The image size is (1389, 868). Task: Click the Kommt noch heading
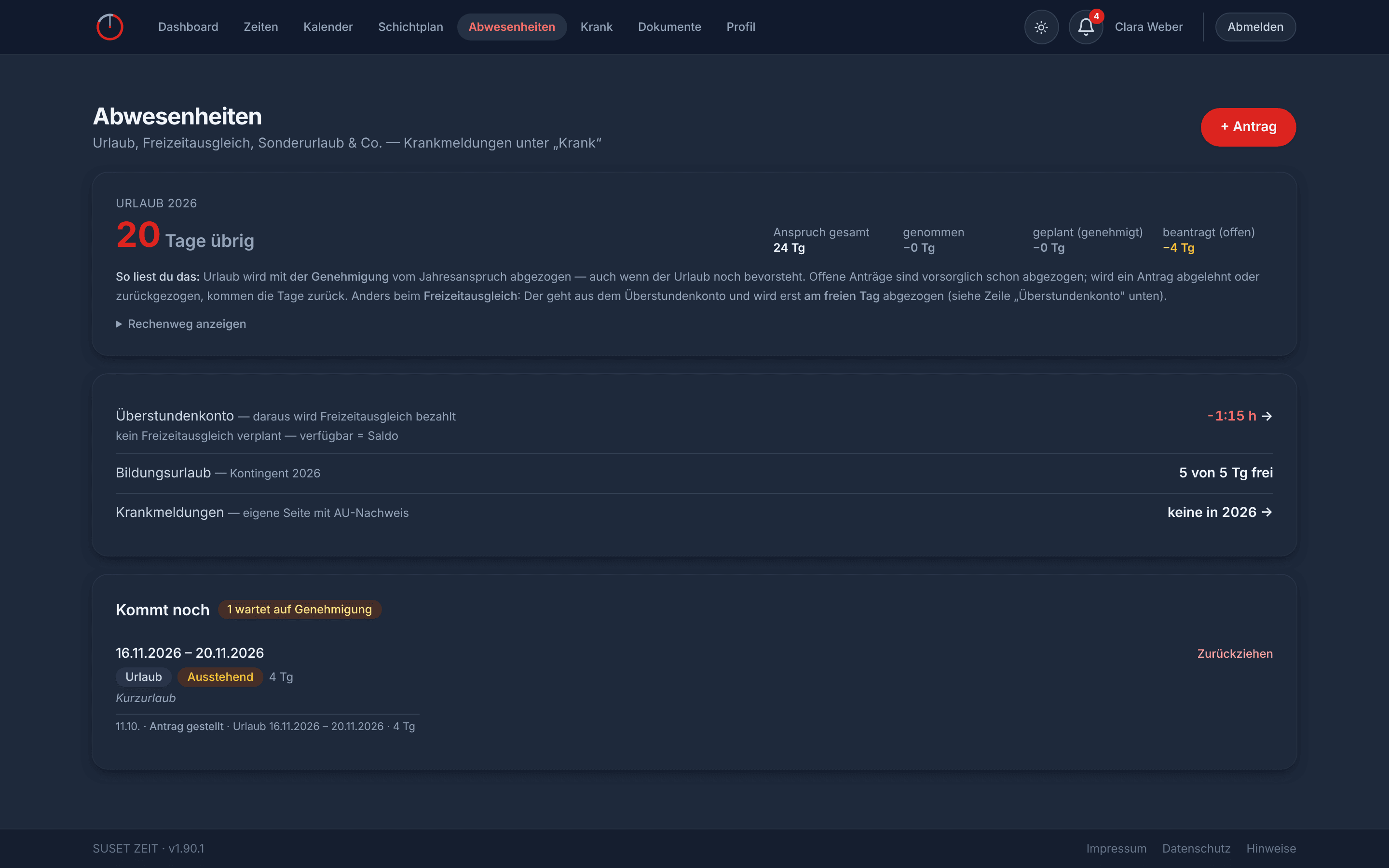(163, 610)
